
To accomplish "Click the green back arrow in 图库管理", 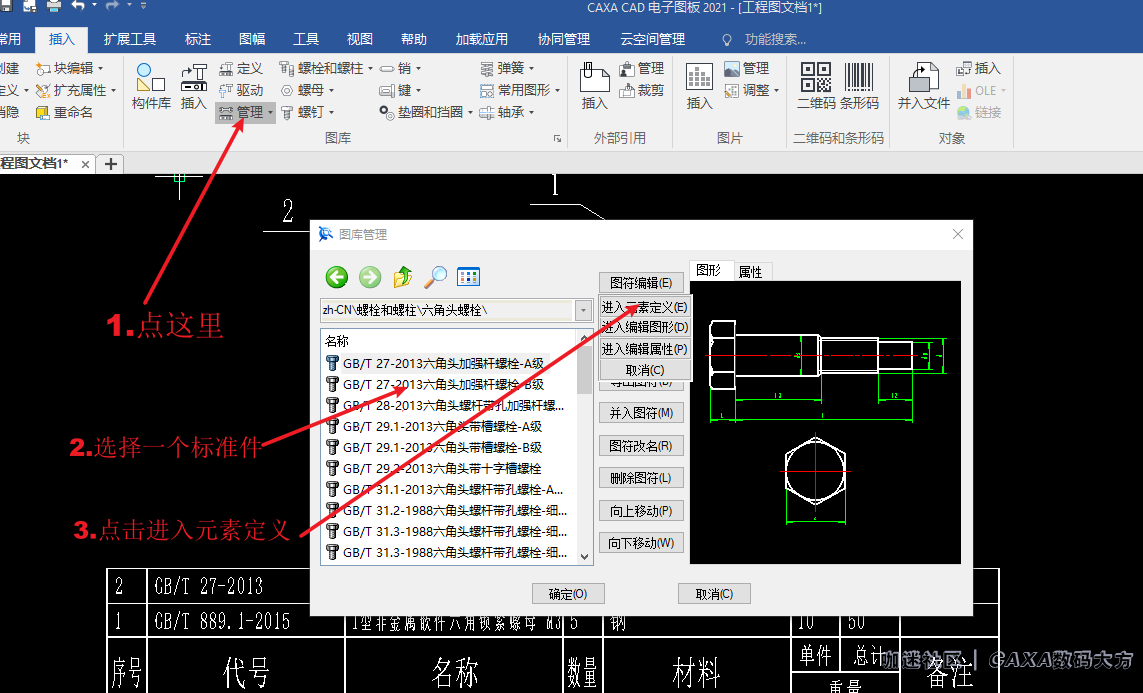I will pyautogui.click(x=337, y=277).
